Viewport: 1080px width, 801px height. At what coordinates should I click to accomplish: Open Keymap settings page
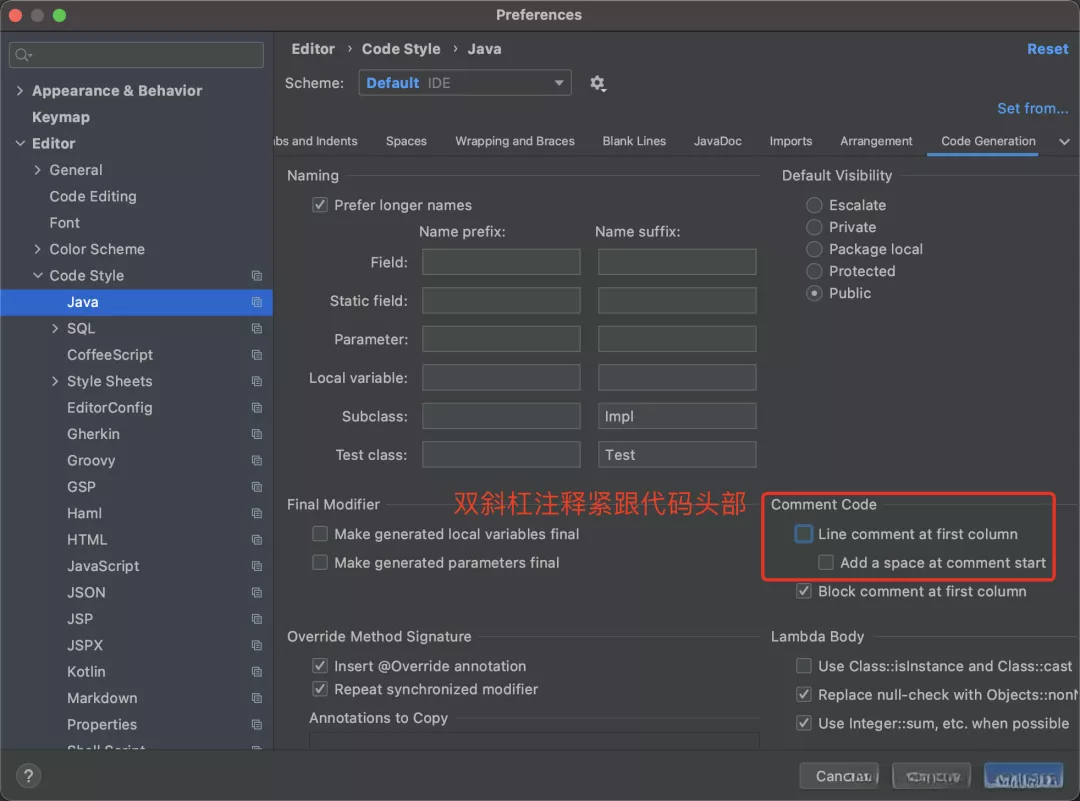pos(61,117)
